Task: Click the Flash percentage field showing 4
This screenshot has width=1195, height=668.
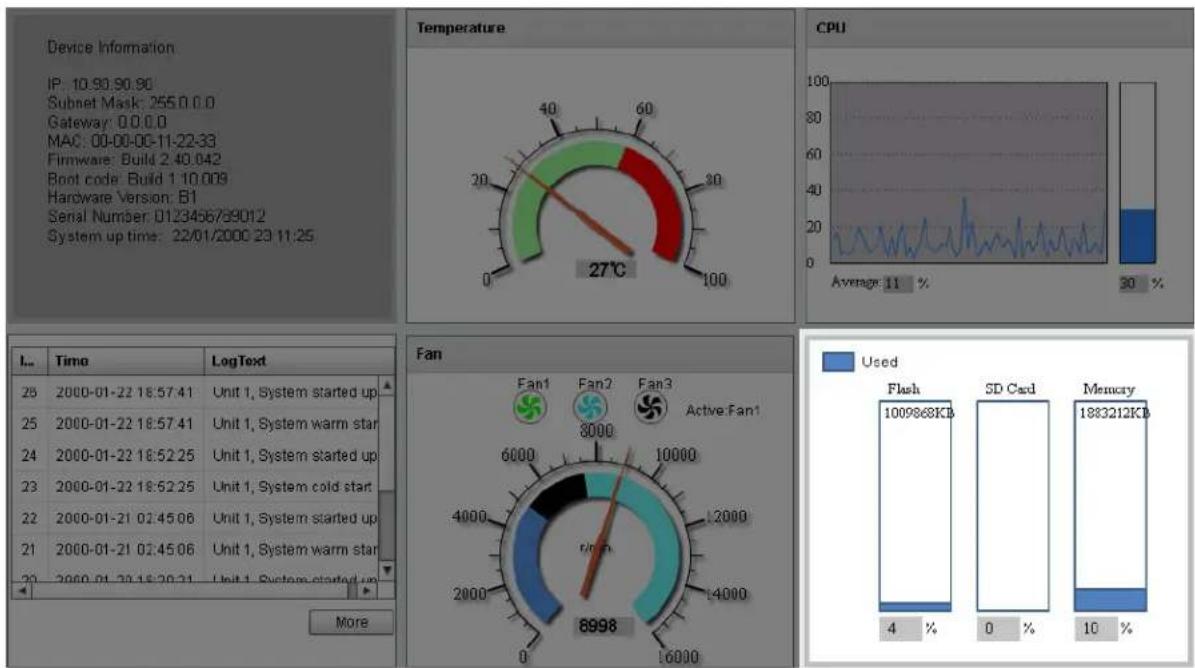Action: [x=900, y=628]
